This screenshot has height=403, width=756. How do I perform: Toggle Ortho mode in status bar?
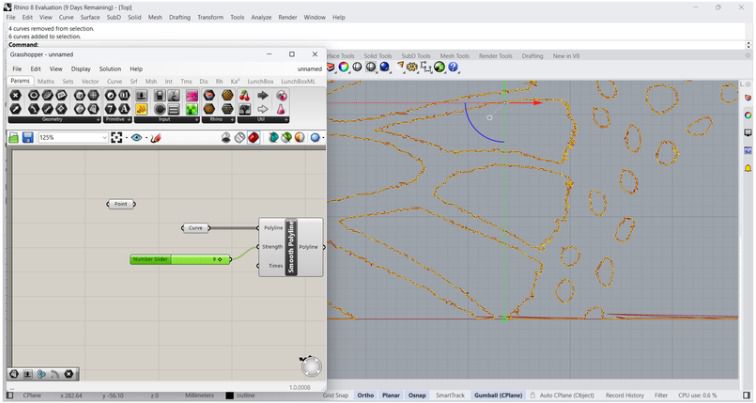click(x=366, y=395)
